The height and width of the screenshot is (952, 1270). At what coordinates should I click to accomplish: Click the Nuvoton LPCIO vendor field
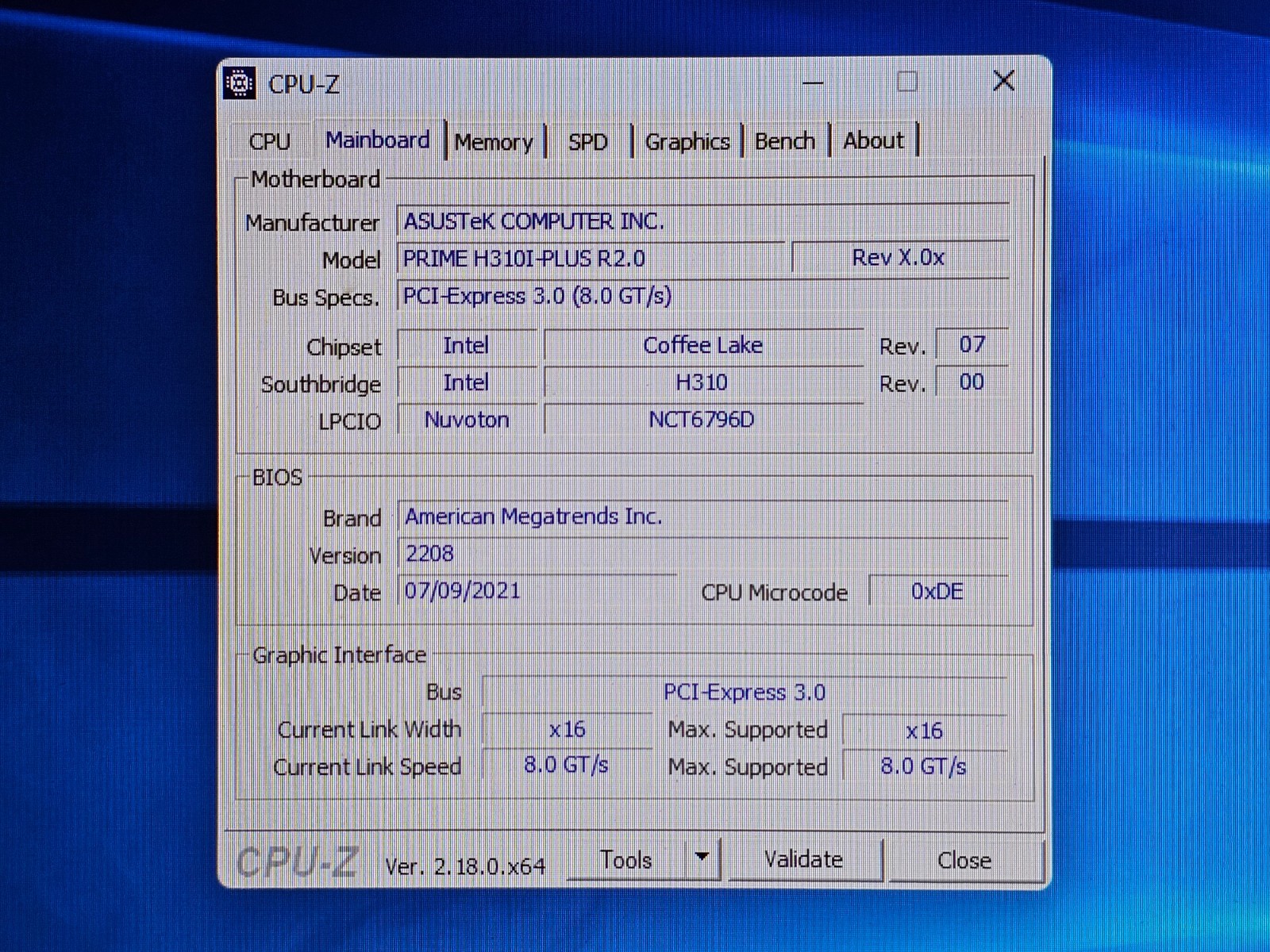(x=467, y=420)
